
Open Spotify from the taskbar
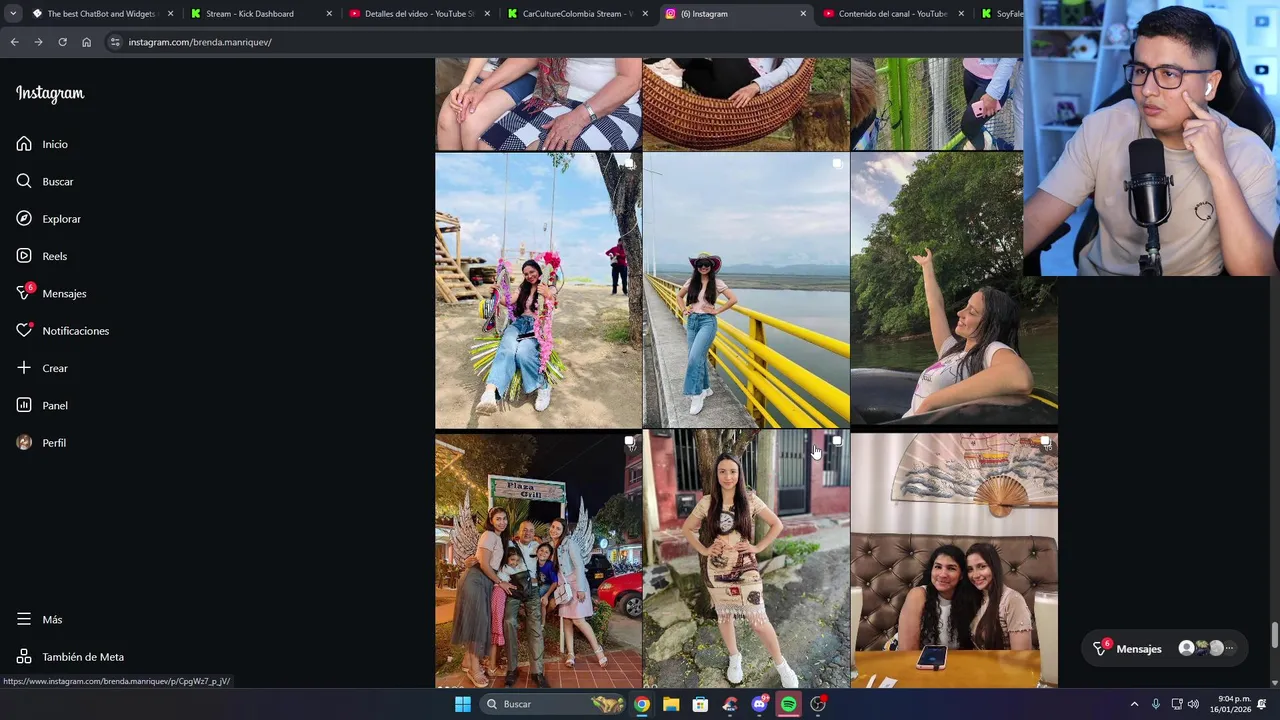[789, 704]
